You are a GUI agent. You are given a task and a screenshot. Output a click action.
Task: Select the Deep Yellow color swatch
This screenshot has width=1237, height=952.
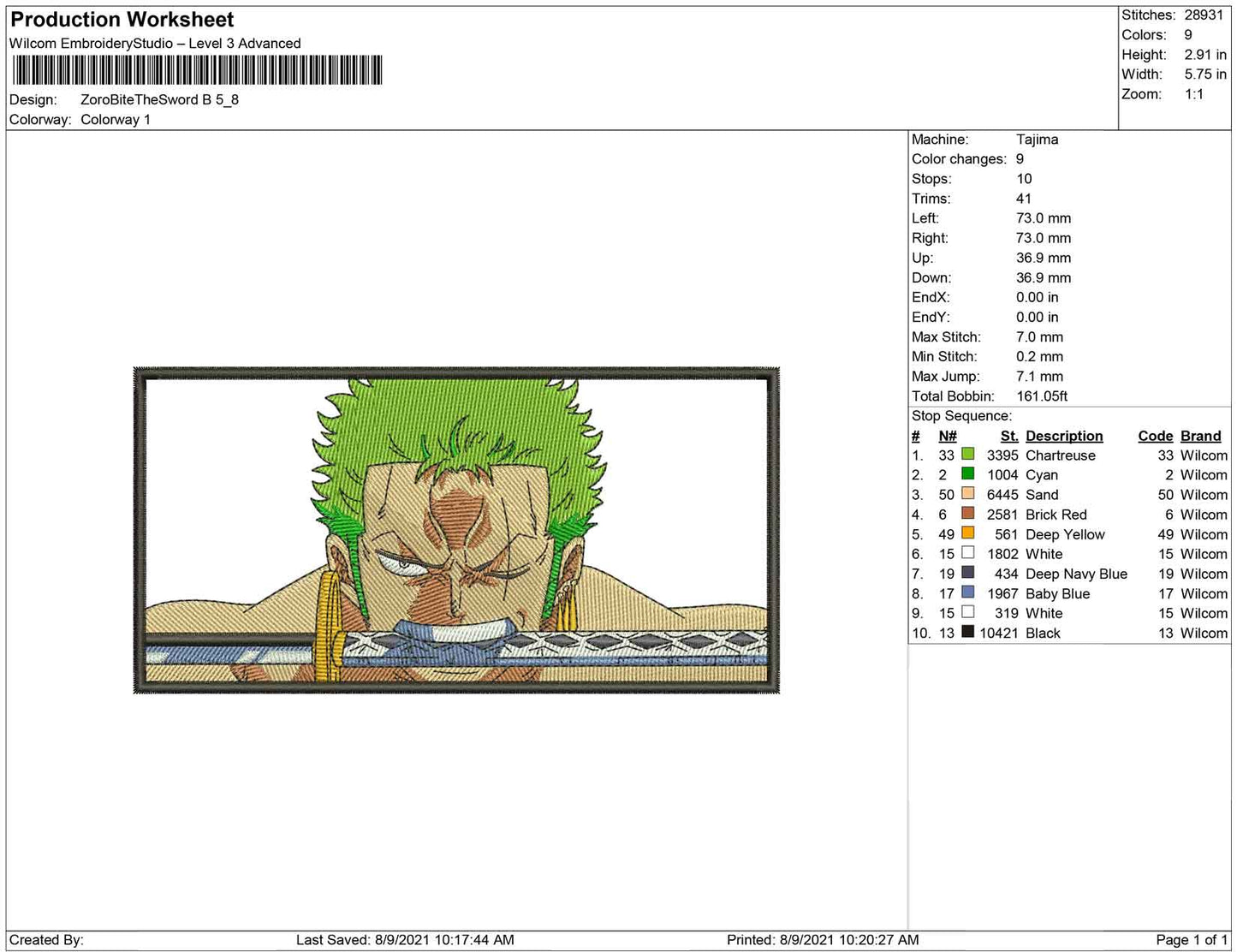[x=967, y=533]
